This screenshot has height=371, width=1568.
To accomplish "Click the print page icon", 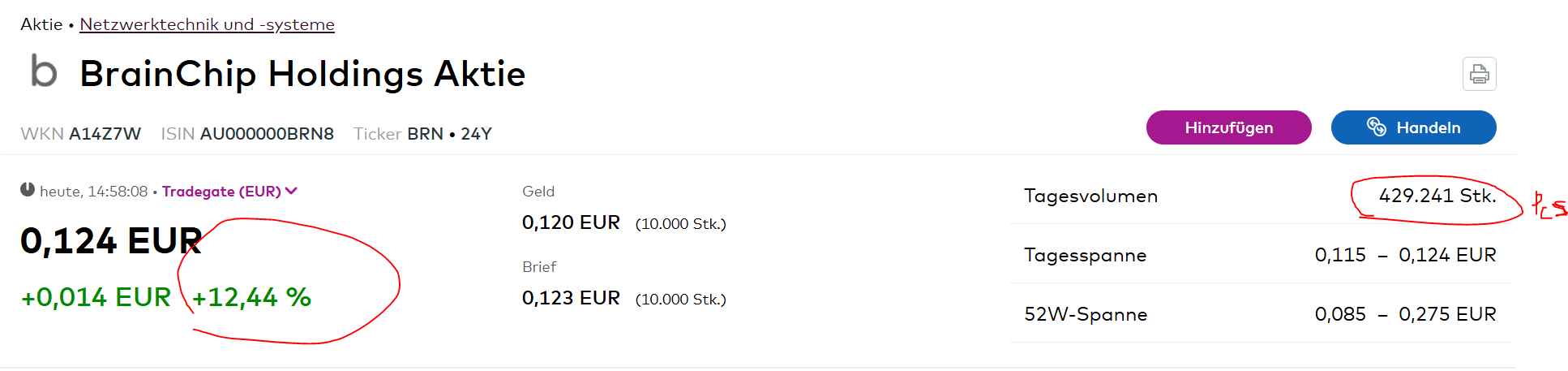I will pos(1479,74).
